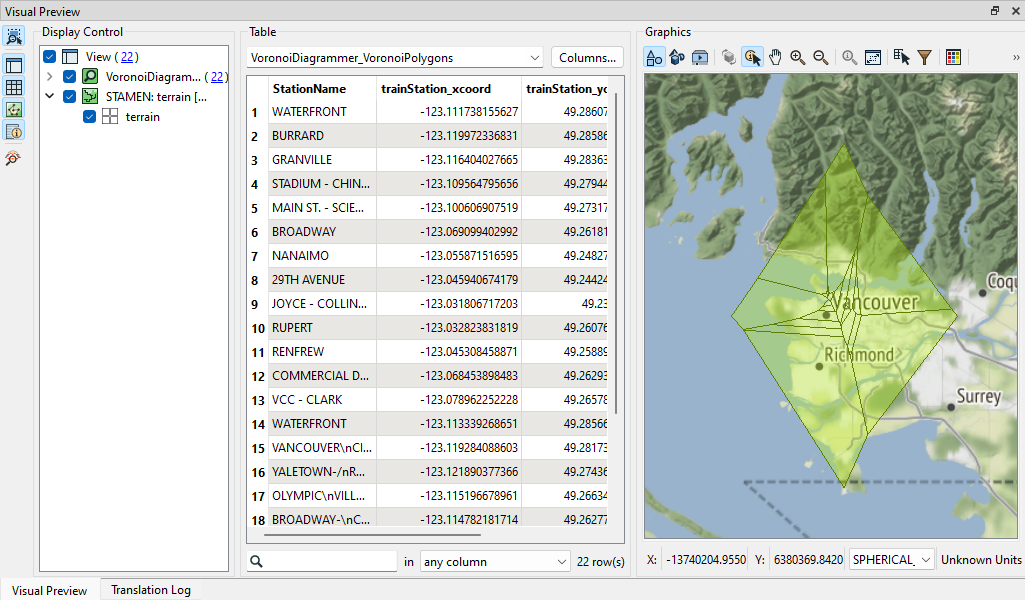Image resolution: width=1025 pixels, height=600 pixels.
Task: Click the inspector magnifier icon at sidebar bottom
Action: (x=13, y=158)
